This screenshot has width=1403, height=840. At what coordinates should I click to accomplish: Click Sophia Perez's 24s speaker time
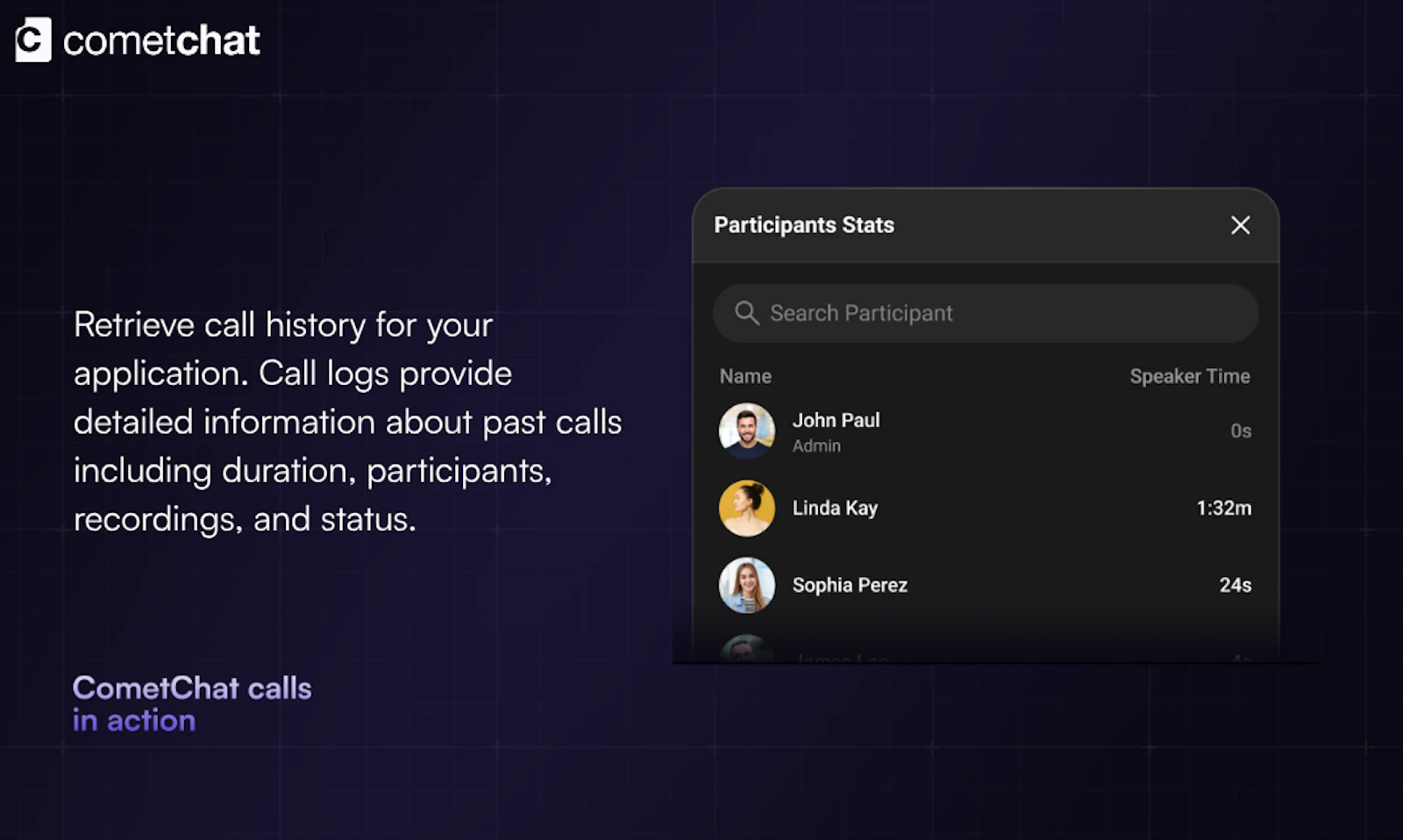(1236, 585)
